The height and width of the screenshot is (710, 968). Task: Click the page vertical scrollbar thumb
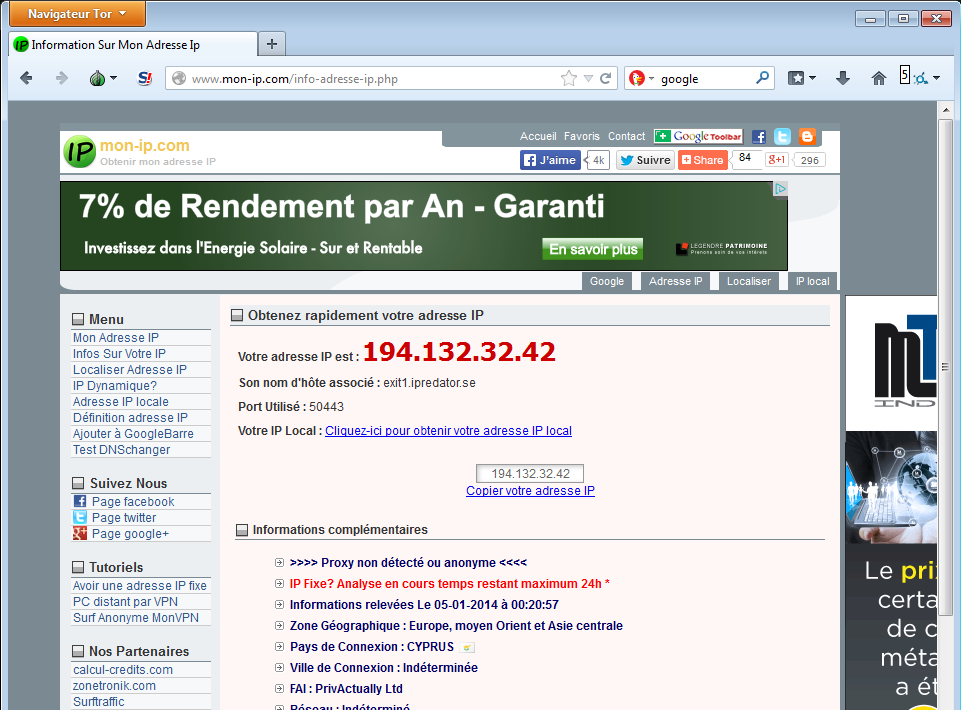click(945, 367)
